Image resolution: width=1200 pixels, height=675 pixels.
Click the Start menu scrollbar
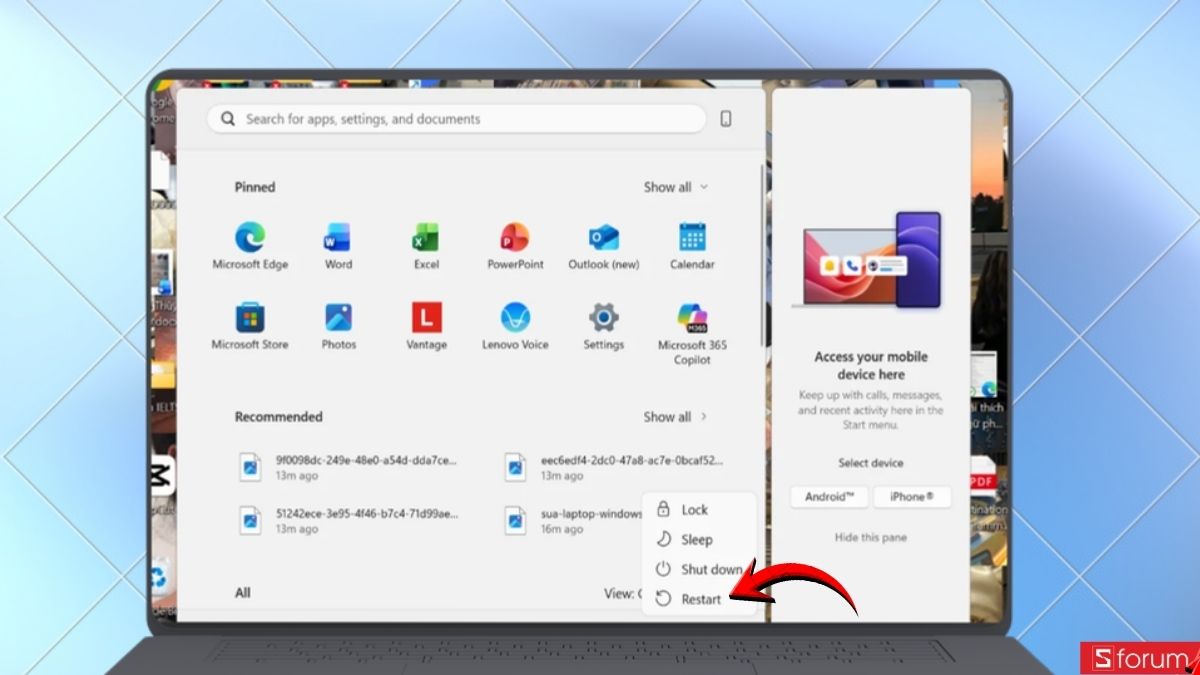[x=763, y=255]
